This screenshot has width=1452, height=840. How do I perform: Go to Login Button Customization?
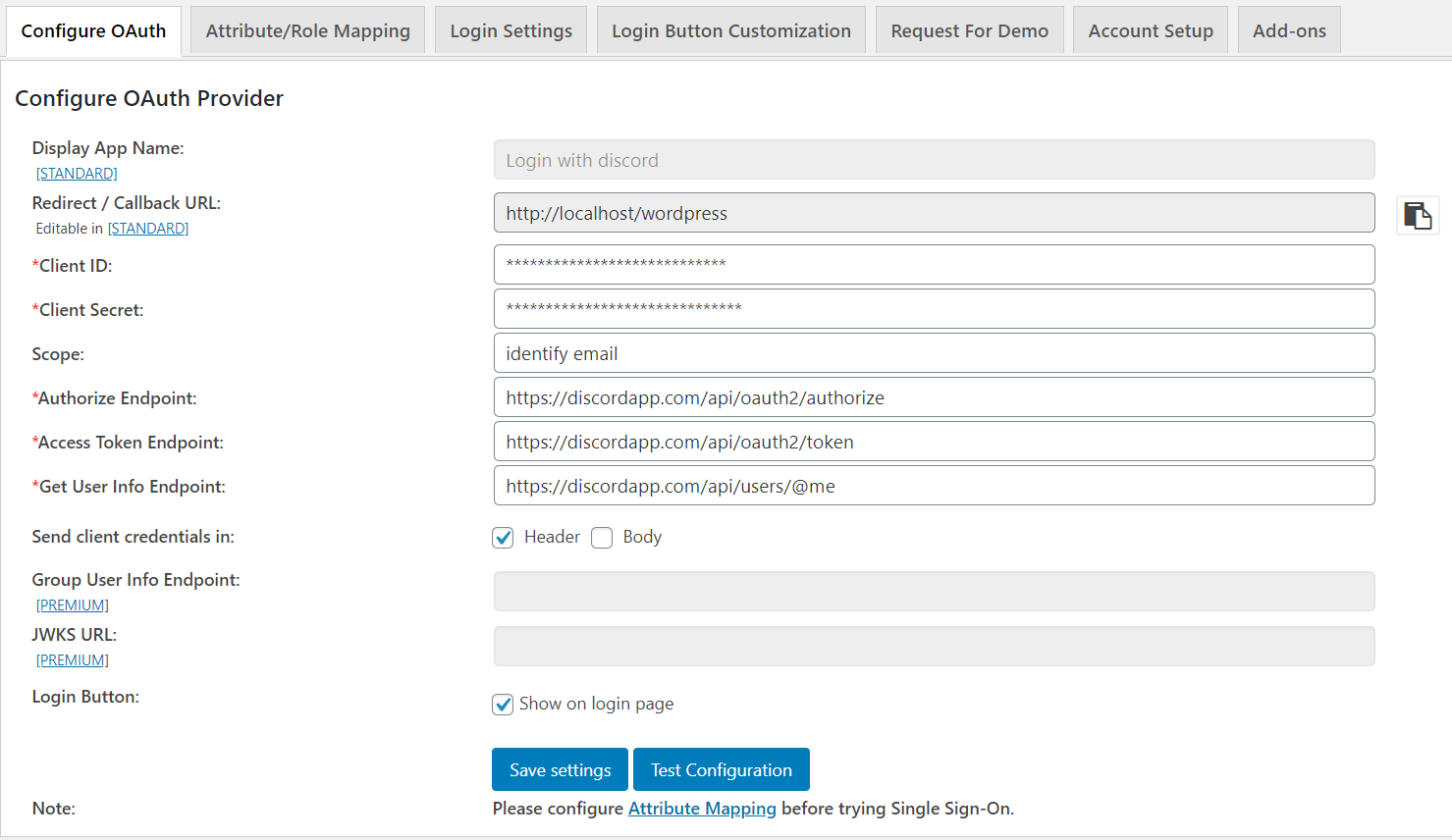(x=730, y=29)
